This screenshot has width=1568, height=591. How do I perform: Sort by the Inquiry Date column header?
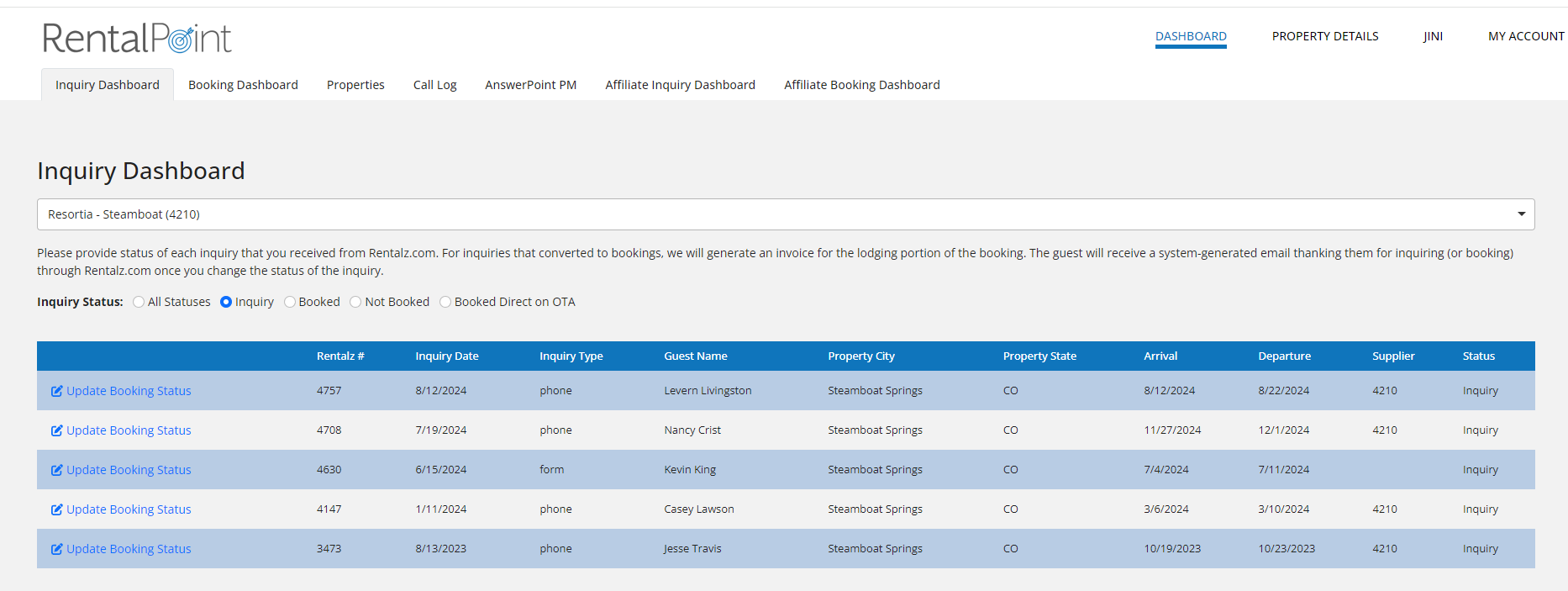click(446, 356)
